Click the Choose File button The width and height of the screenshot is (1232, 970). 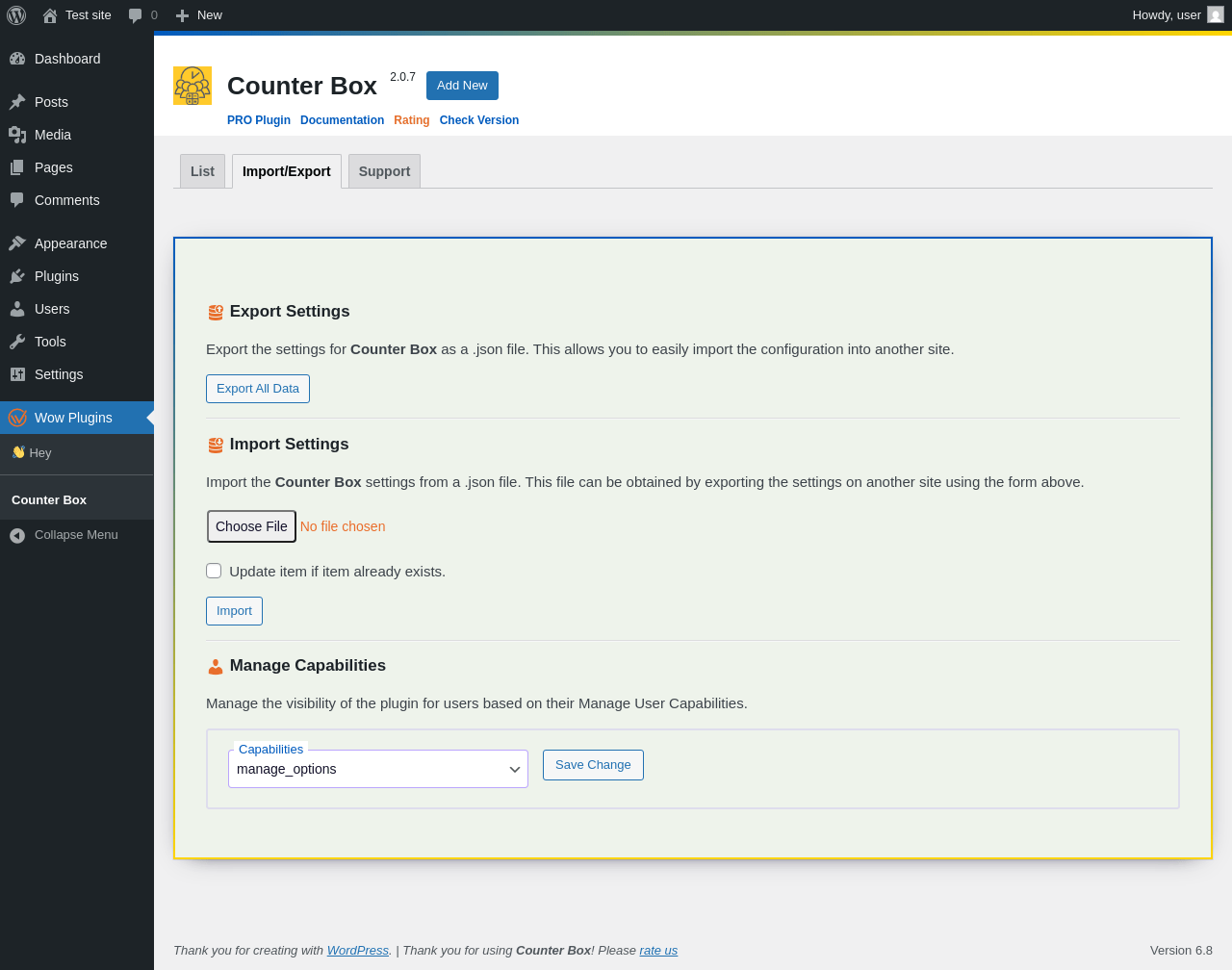pyautogui.click(x=251, y=526)
